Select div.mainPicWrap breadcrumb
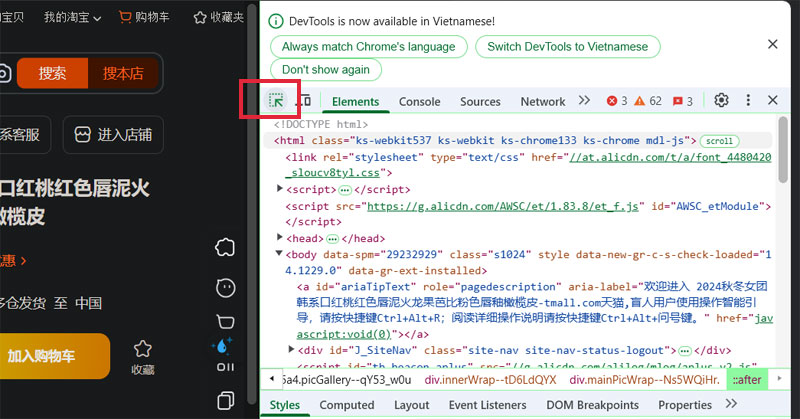 pos(644,380)
